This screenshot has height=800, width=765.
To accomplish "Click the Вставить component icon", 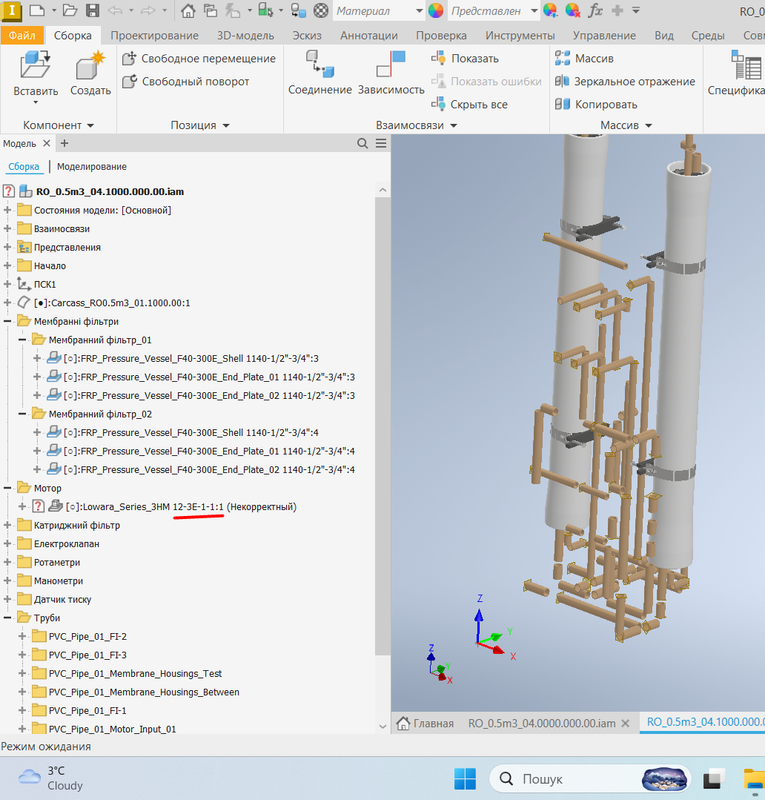I will pos(35,64).
